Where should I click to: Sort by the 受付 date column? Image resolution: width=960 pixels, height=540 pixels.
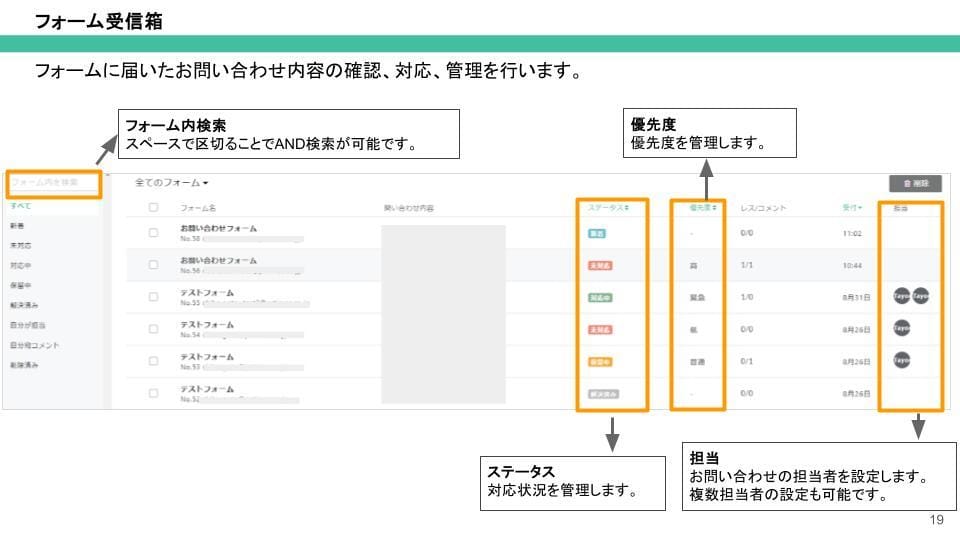[852, 208]
